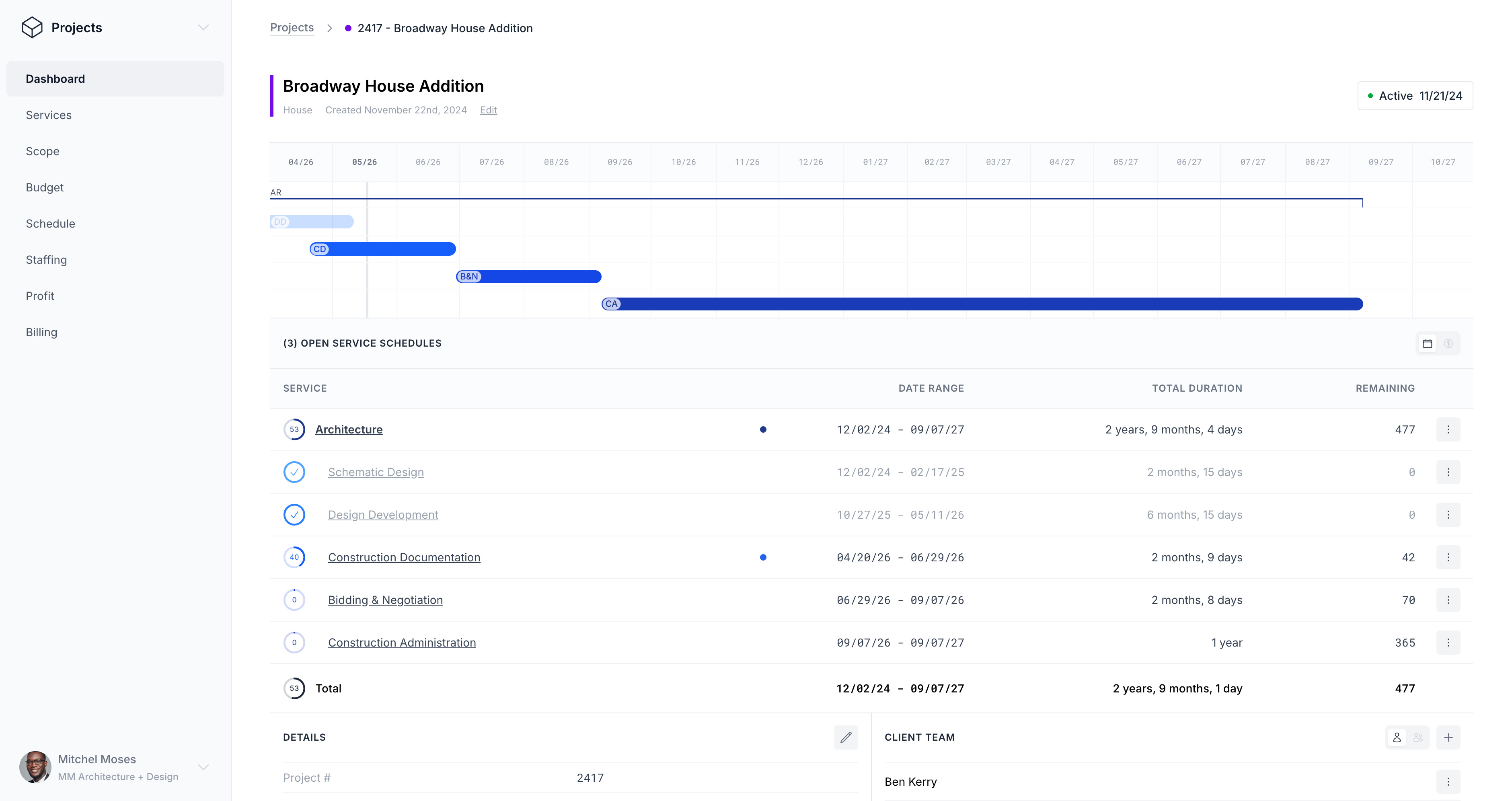Open the Construction Administration link
The height and width of the screenshot is (801, 1512).
(x=402, y=643)
